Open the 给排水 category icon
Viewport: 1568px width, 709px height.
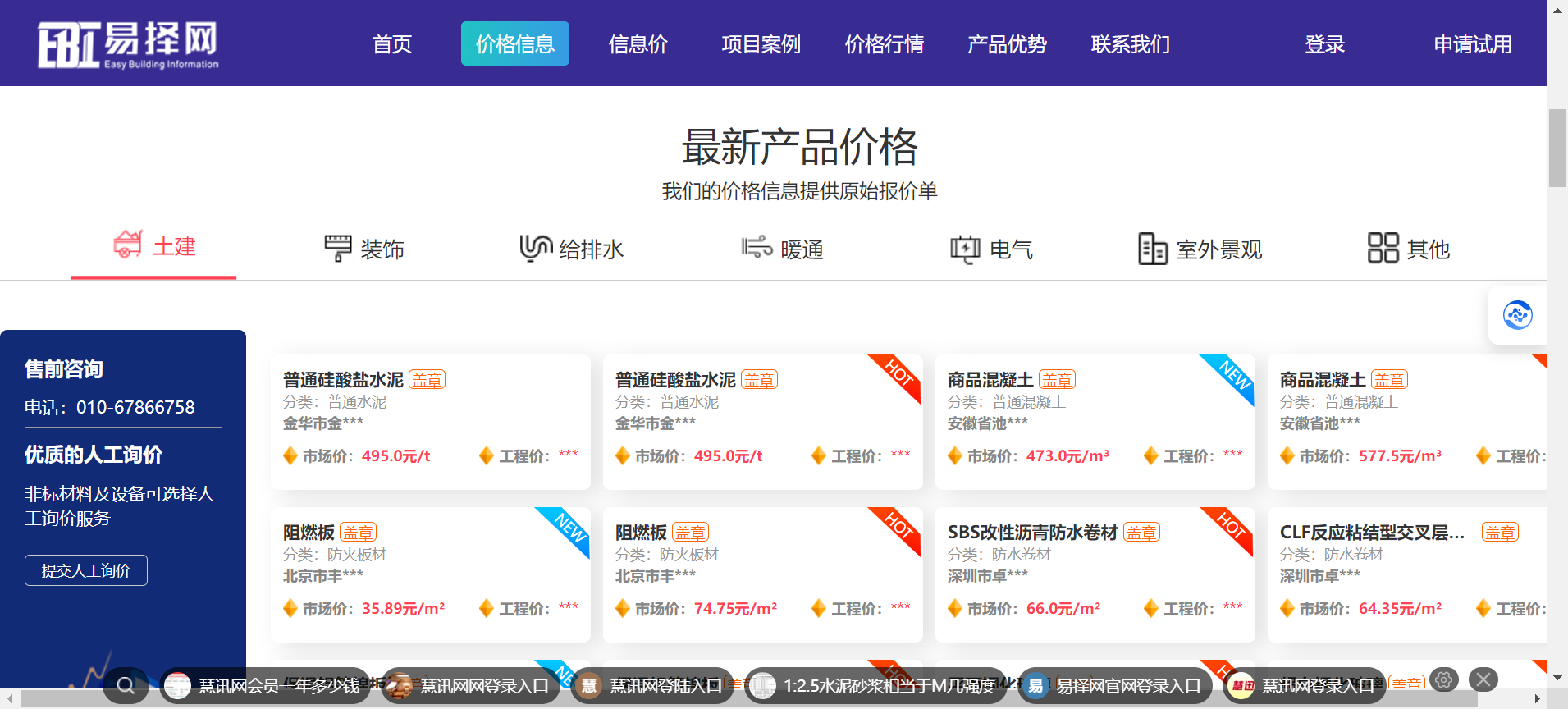point(536,248)
